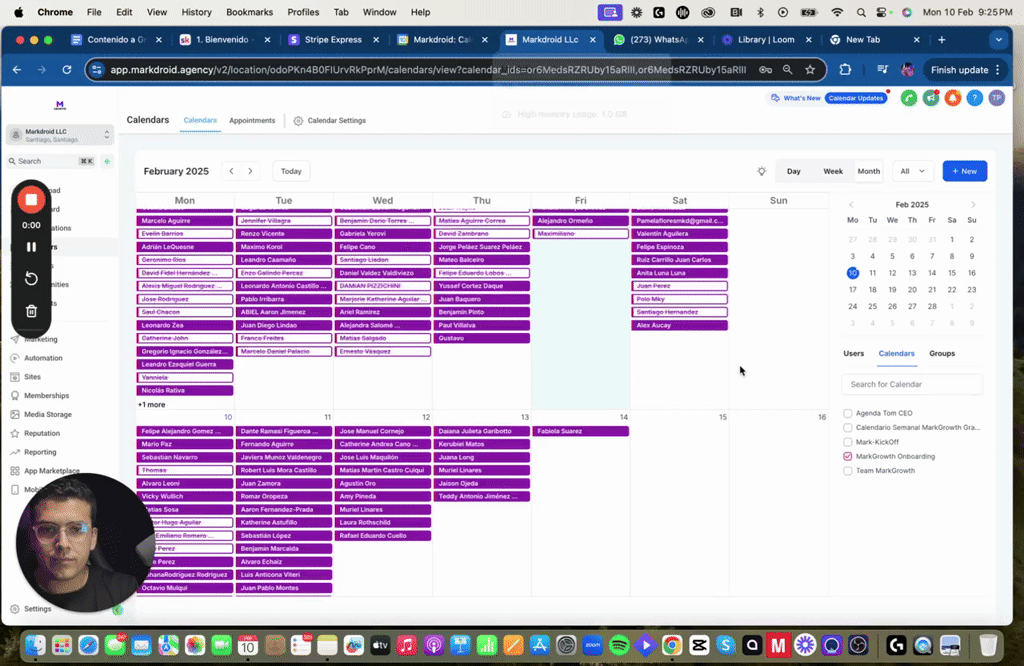Image resolution: width=1024 pixels, height=666 pixels.
Task: Switch to the Groups panel tab
Action: click(x=942, y=353)
